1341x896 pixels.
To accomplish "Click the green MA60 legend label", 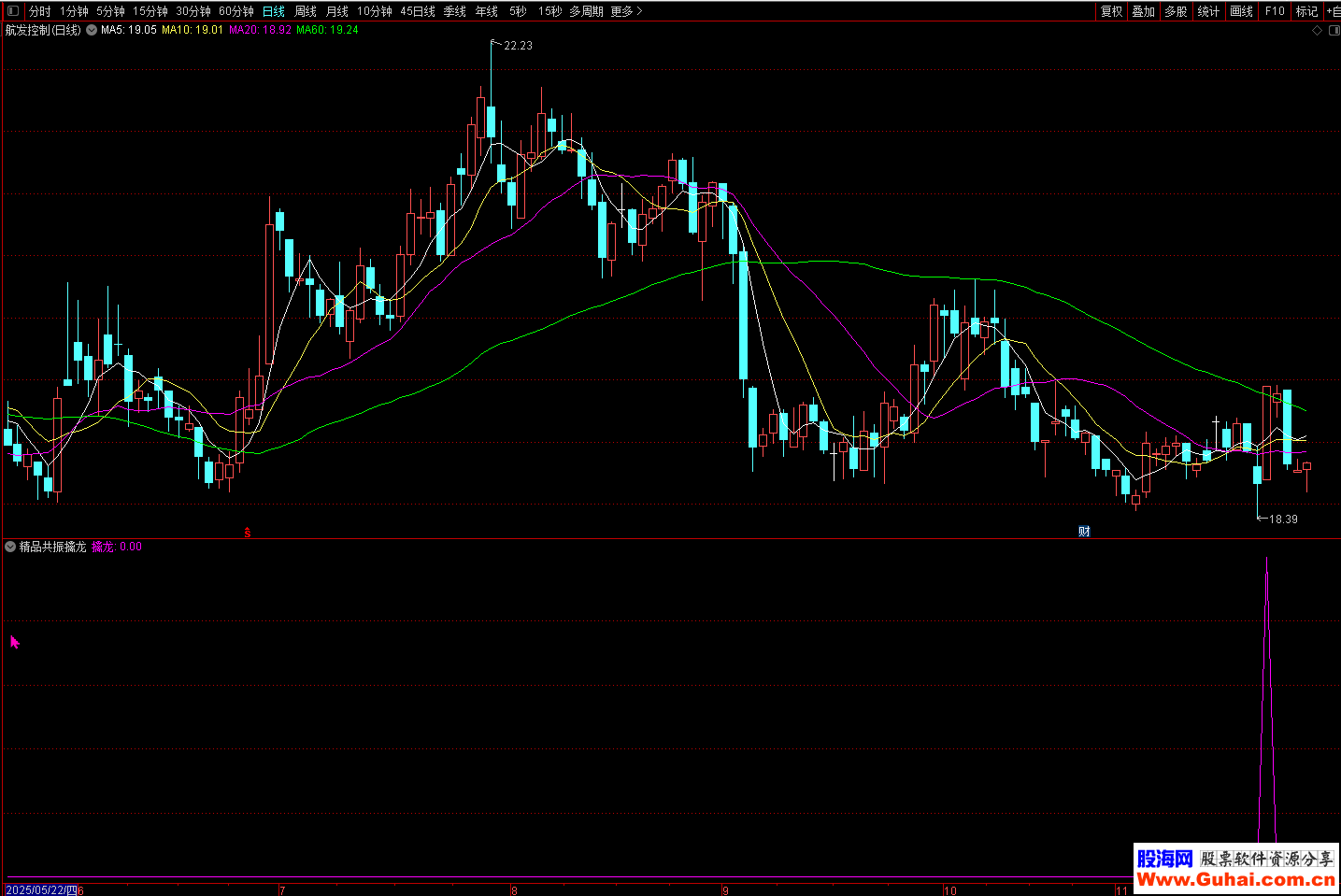I will click(x=327, y=30).
